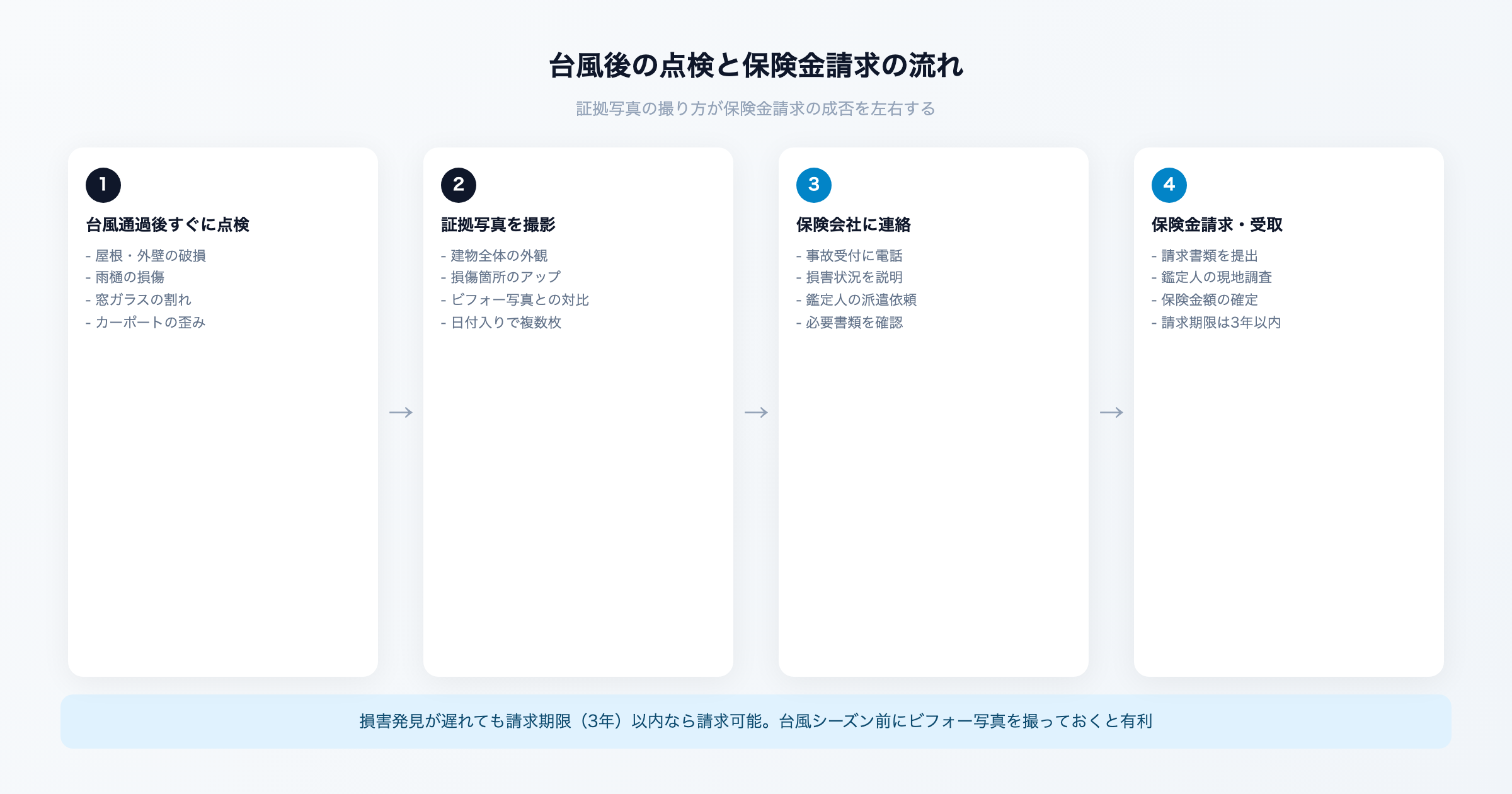Click the item 必要書類を確認
This screenshot has height=794, width=1512.
pyautogui.click(x=850, y=323)
